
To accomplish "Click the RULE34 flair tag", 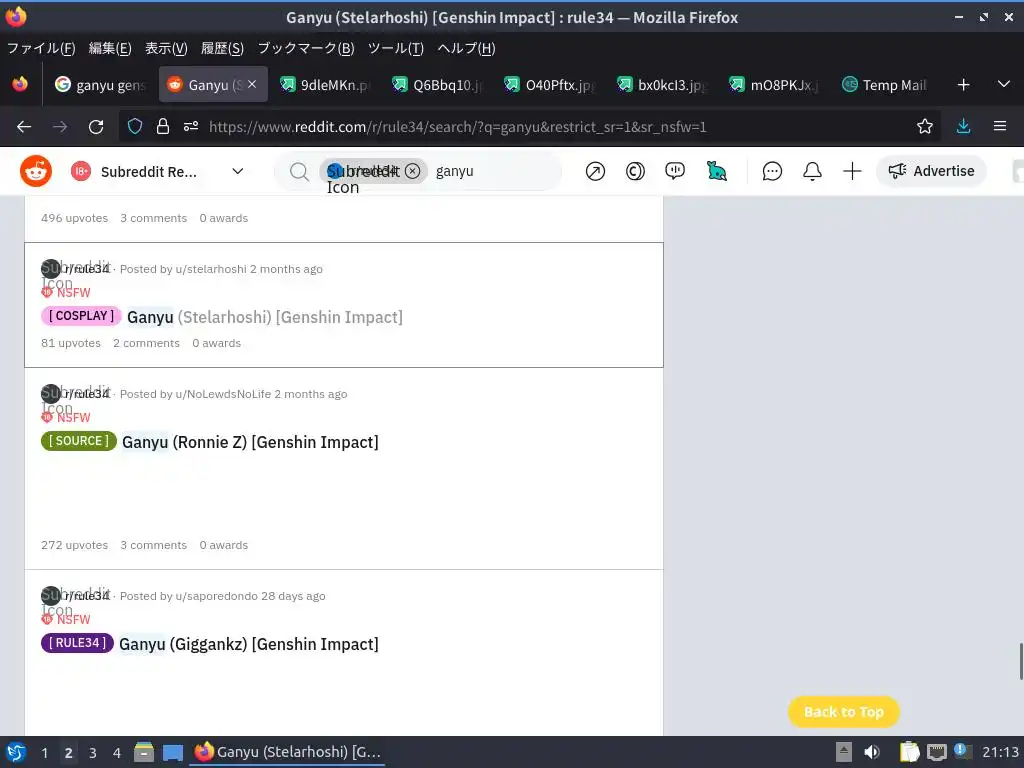I will point(77,643).
